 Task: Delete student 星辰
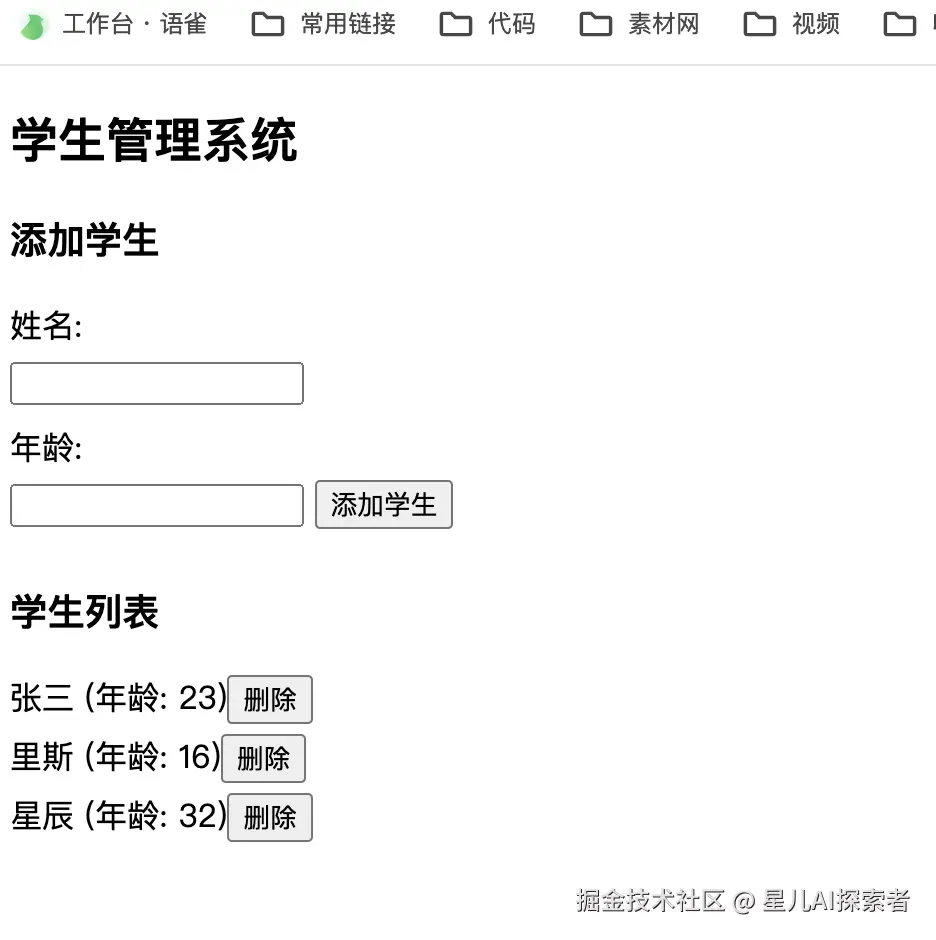tap(269, 817)
